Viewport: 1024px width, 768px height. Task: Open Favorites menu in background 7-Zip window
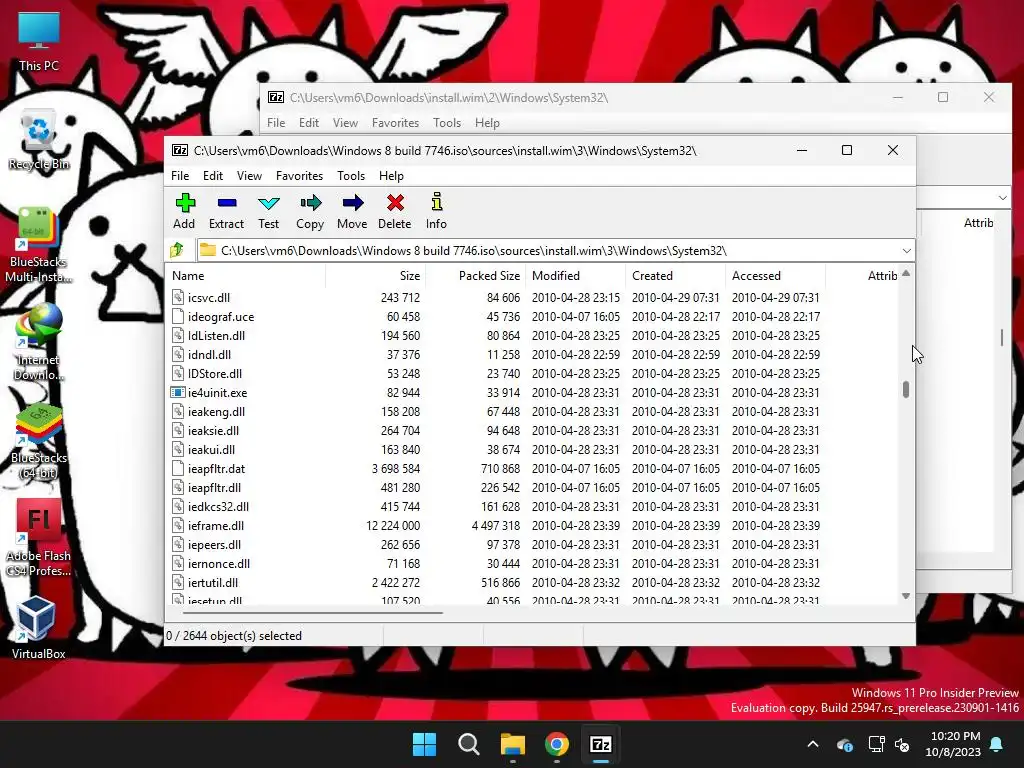coord(395,123)
